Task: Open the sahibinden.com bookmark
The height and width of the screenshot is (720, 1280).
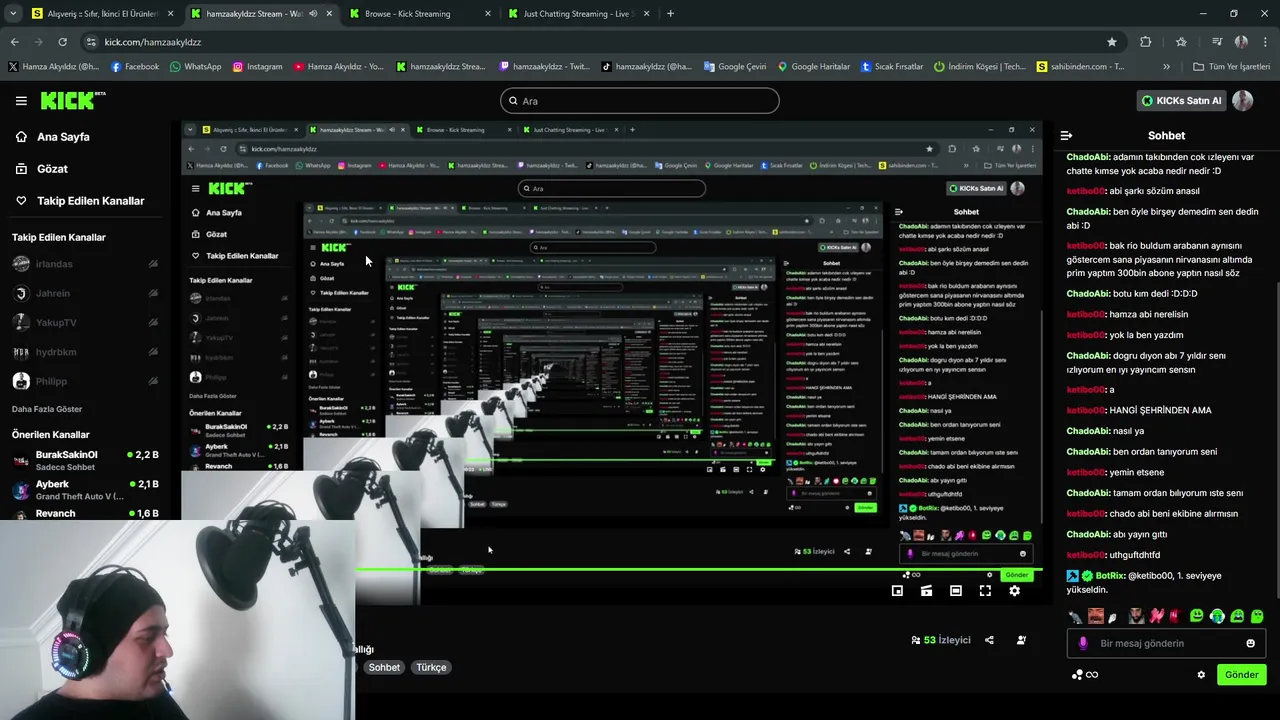Action: 1080,67
